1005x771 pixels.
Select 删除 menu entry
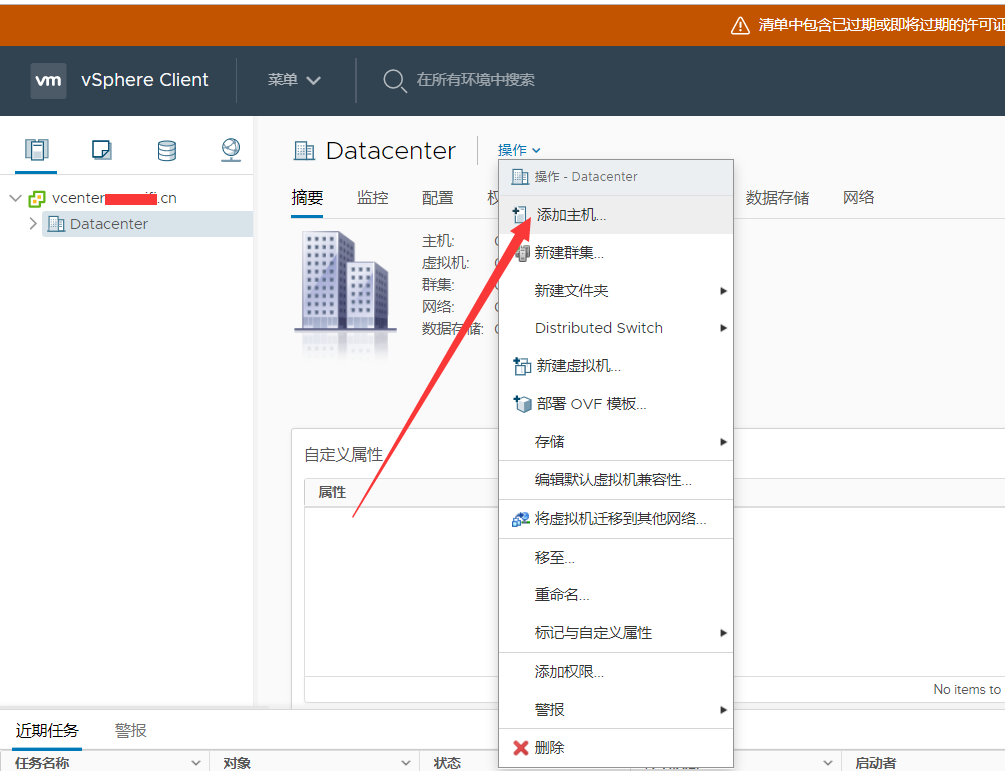tap(616, 748)
